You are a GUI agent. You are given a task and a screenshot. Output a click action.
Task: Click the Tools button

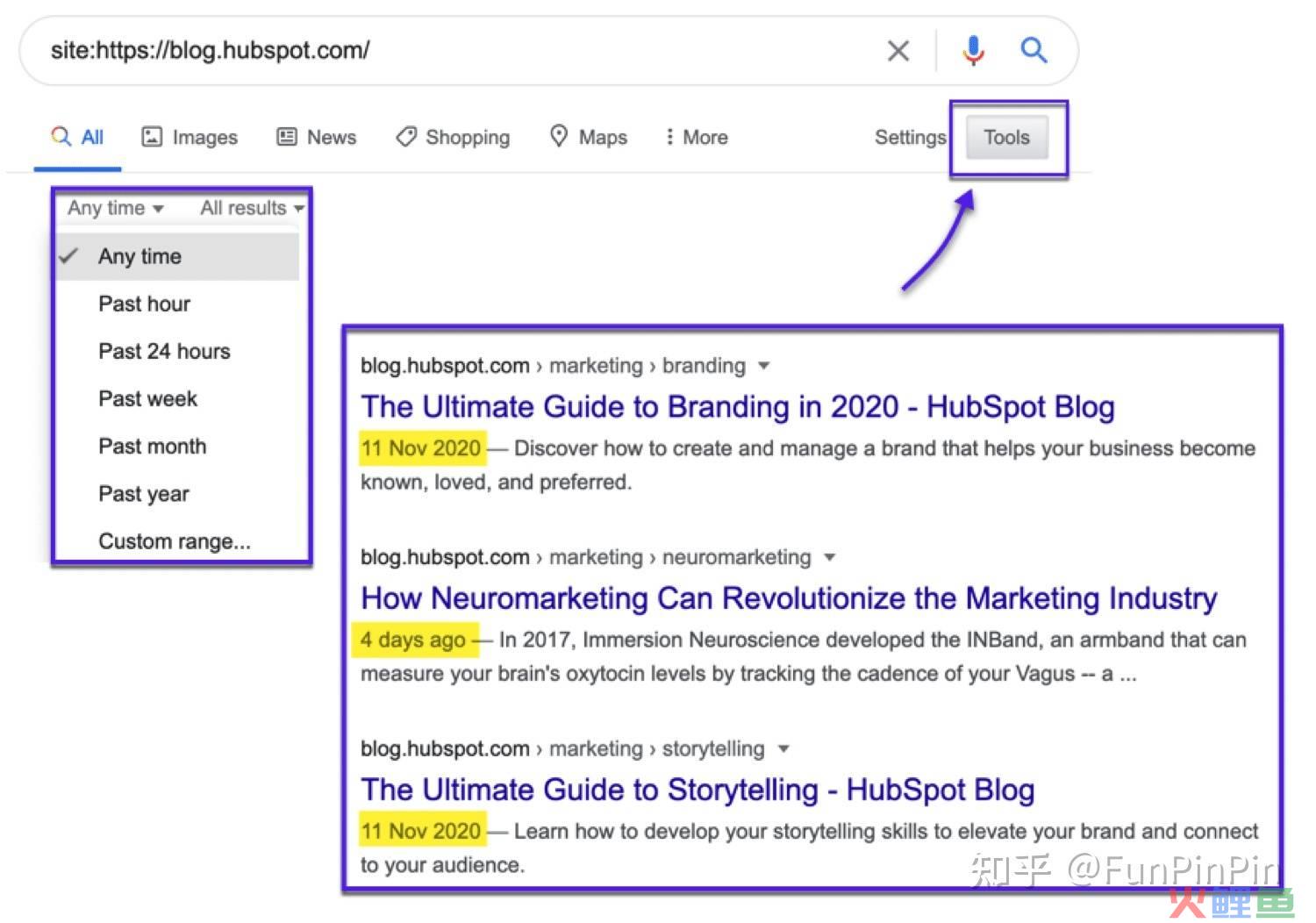click(1006, 137)
